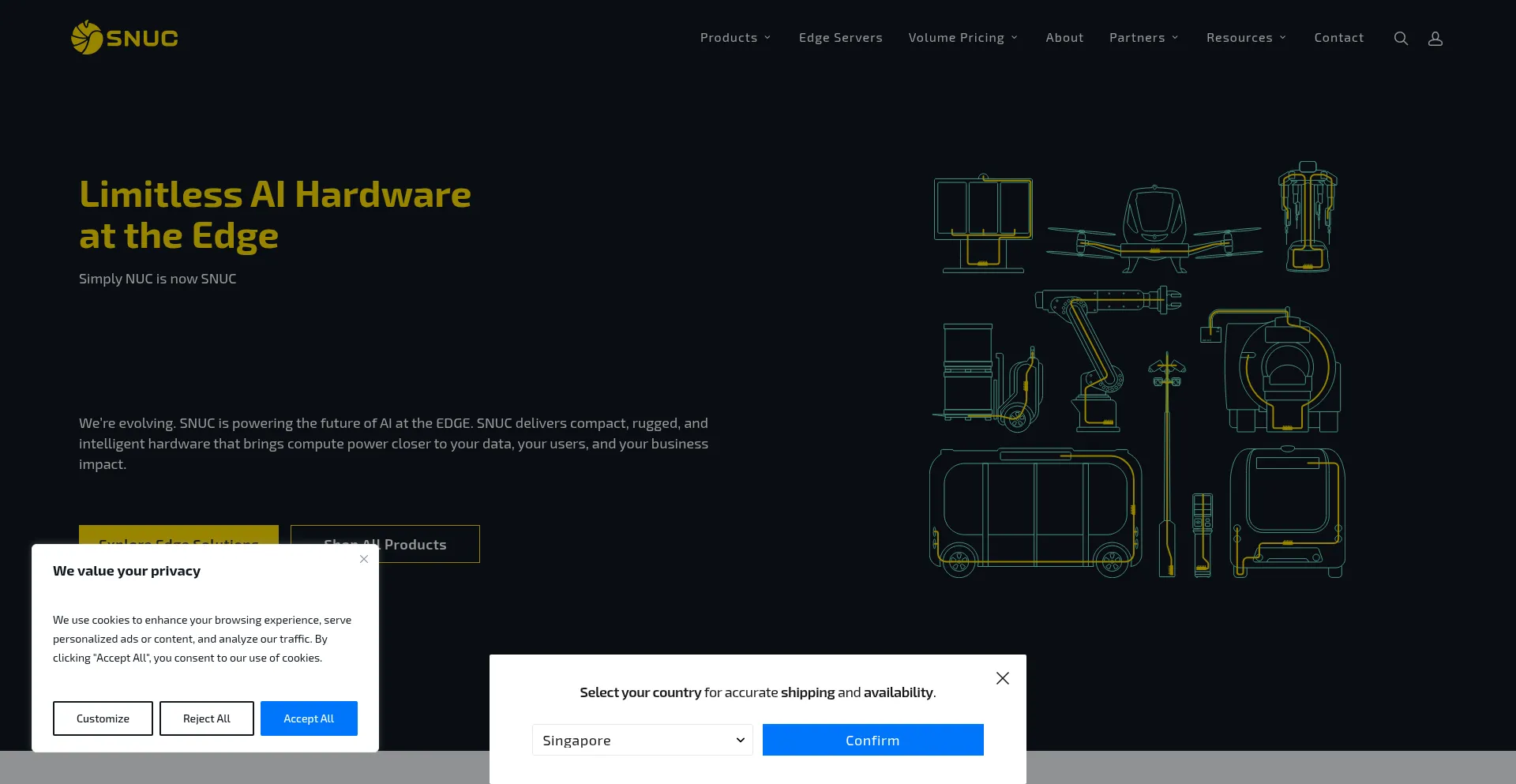The height and width of the screenshot is (784, 1516).
Task: Open the Singapore country dropdown
Action: tap(643, 740)
